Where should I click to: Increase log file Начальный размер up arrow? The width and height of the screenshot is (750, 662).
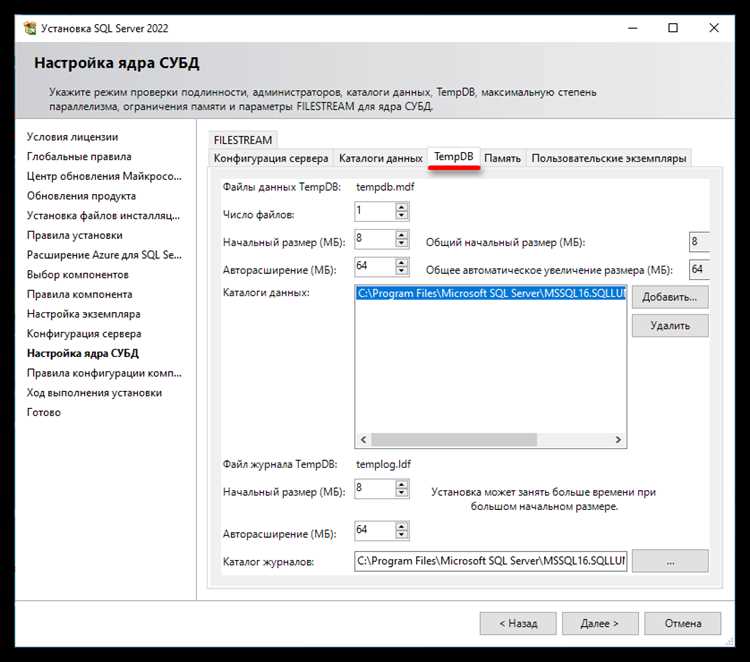[x=402, y=484]
